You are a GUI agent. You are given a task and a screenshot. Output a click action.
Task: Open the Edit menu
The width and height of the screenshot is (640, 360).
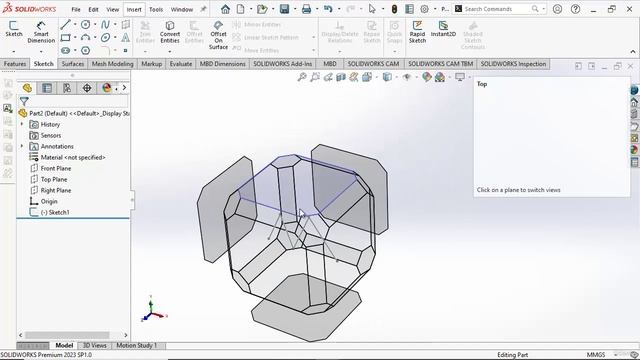(93, 9)
